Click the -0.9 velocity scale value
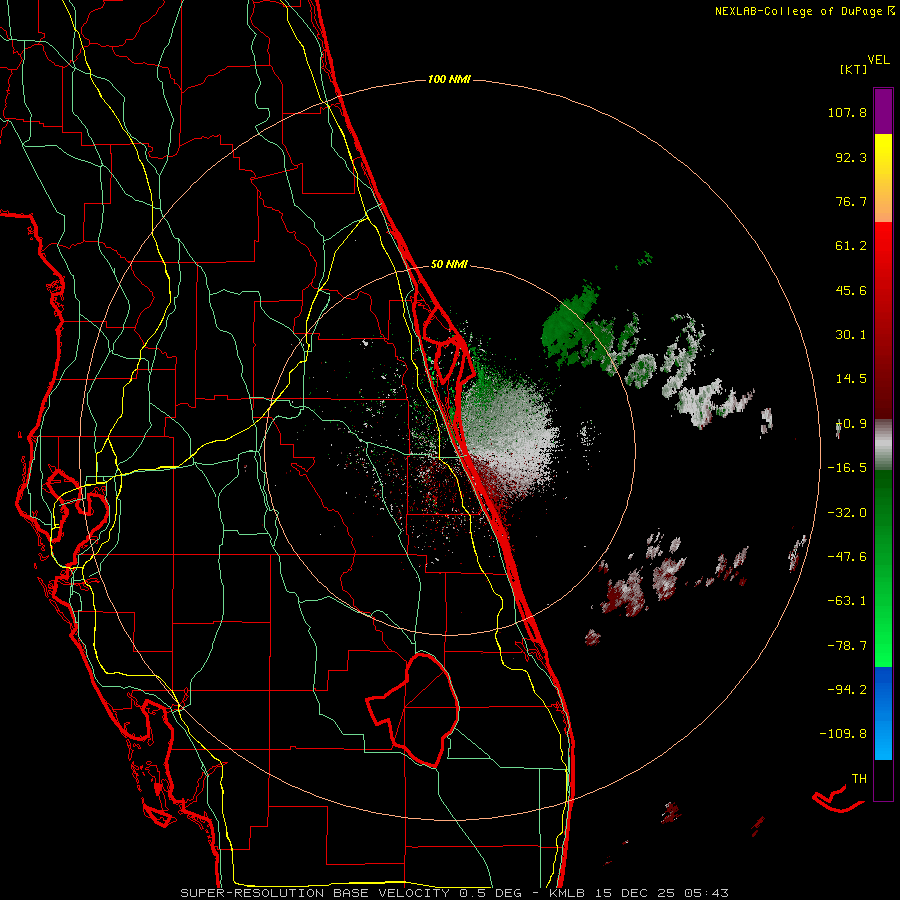The height and width of the screenshot is (900, 900). coord(851,424)
